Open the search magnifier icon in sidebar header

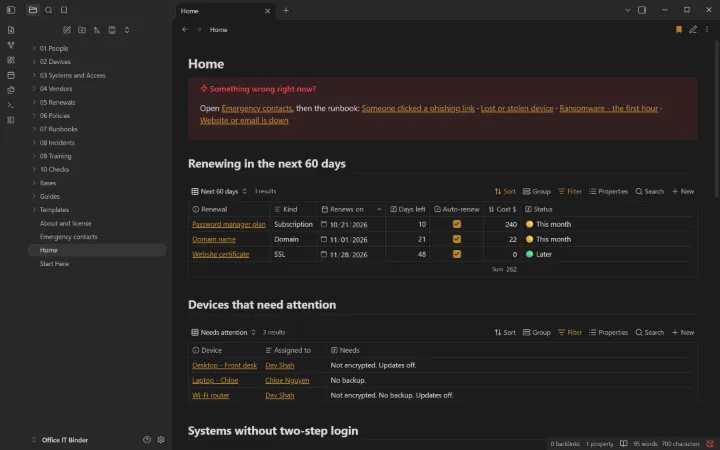tap(48, 10)
